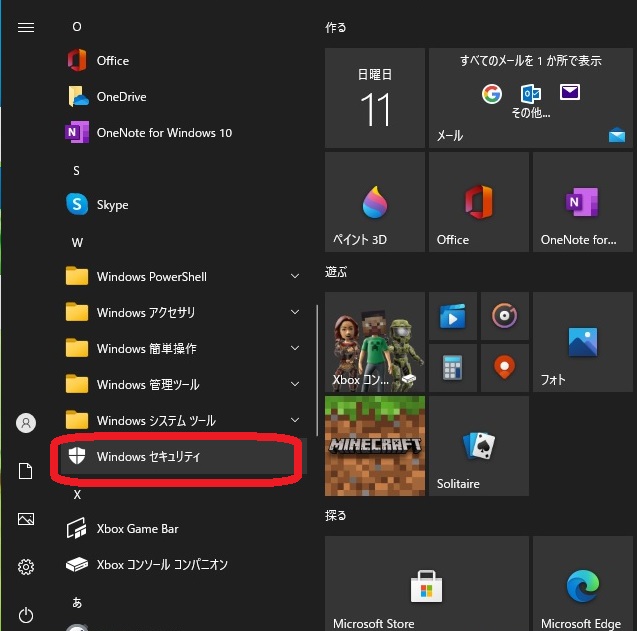Click the letter W group header
637x631 pixels.
pyautogui.click(x=77, y=243)
